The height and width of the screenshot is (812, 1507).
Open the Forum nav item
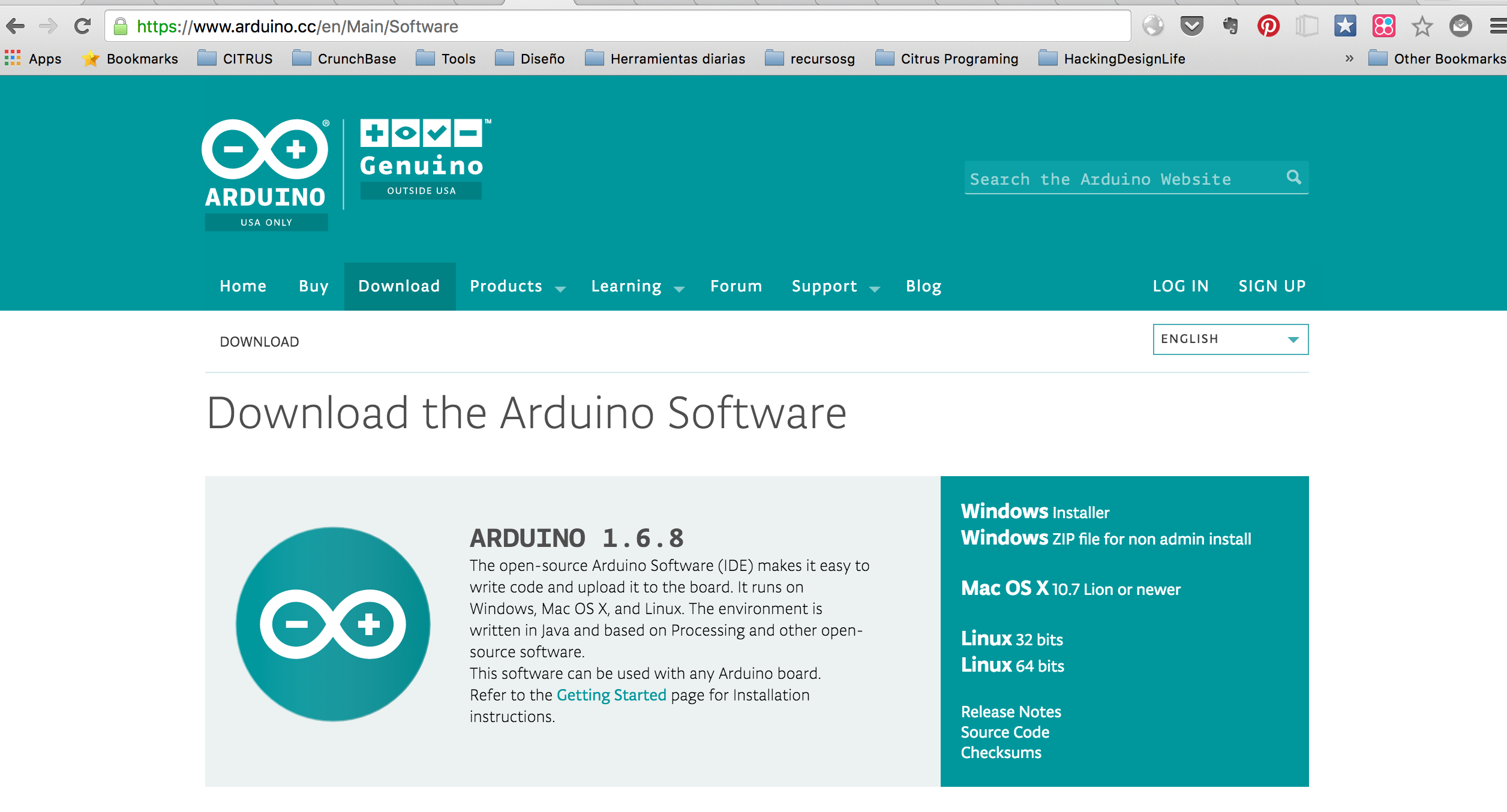pos(736,287)
